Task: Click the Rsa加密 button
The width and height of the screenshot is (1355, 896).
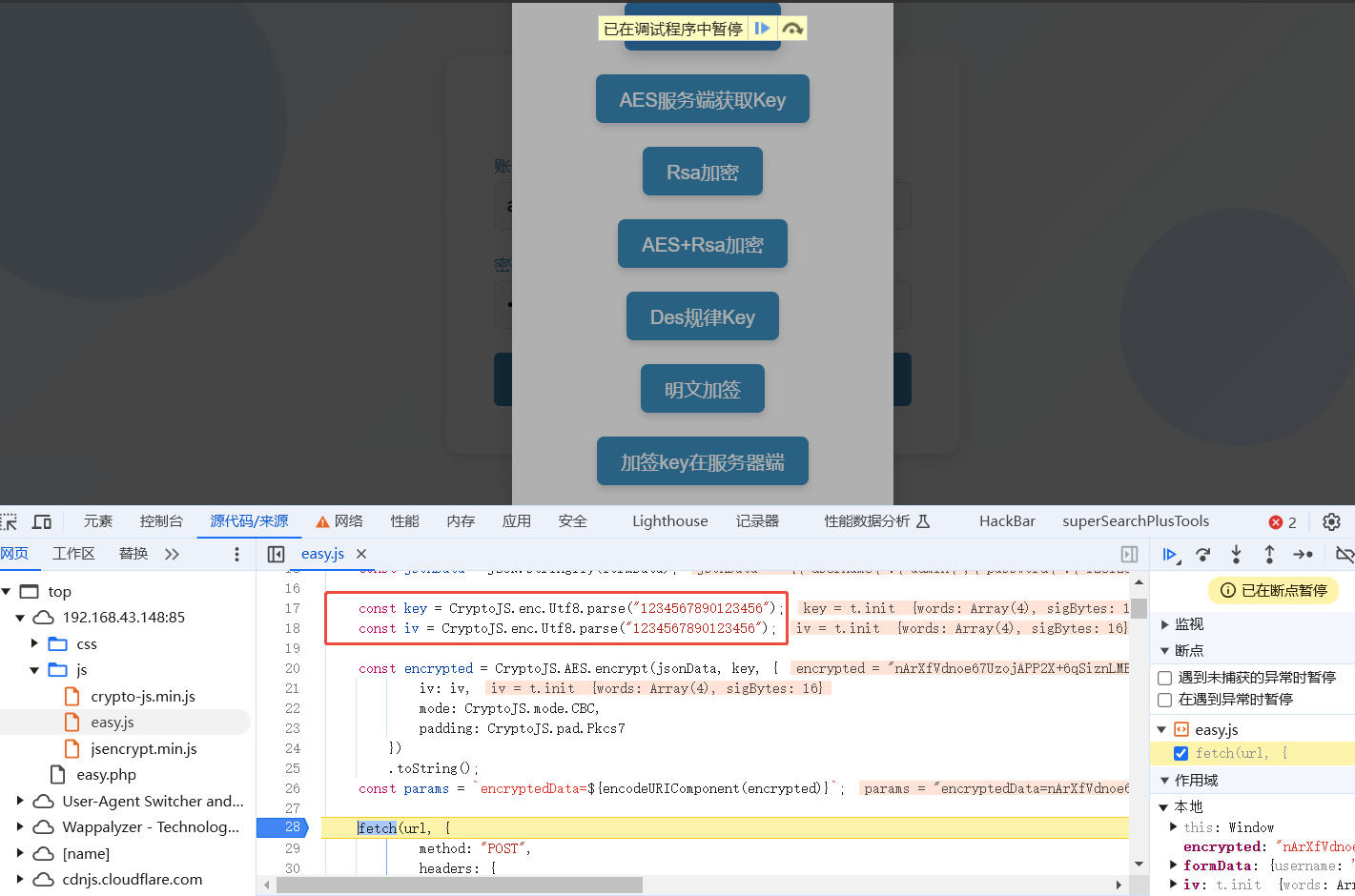Action: point(703,172)
